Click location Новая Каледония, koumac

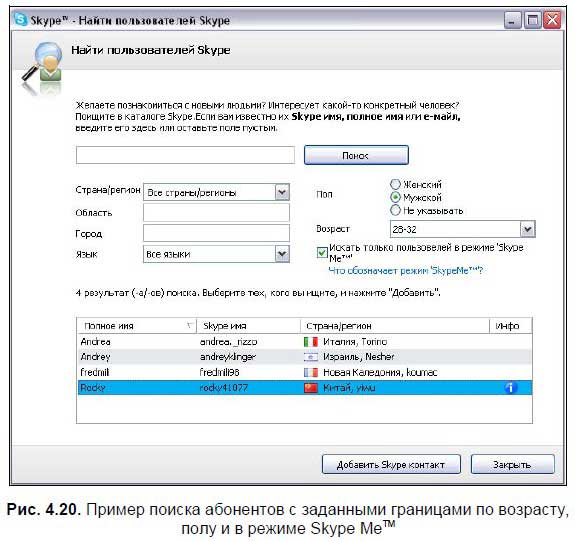(x=380, y=373)
